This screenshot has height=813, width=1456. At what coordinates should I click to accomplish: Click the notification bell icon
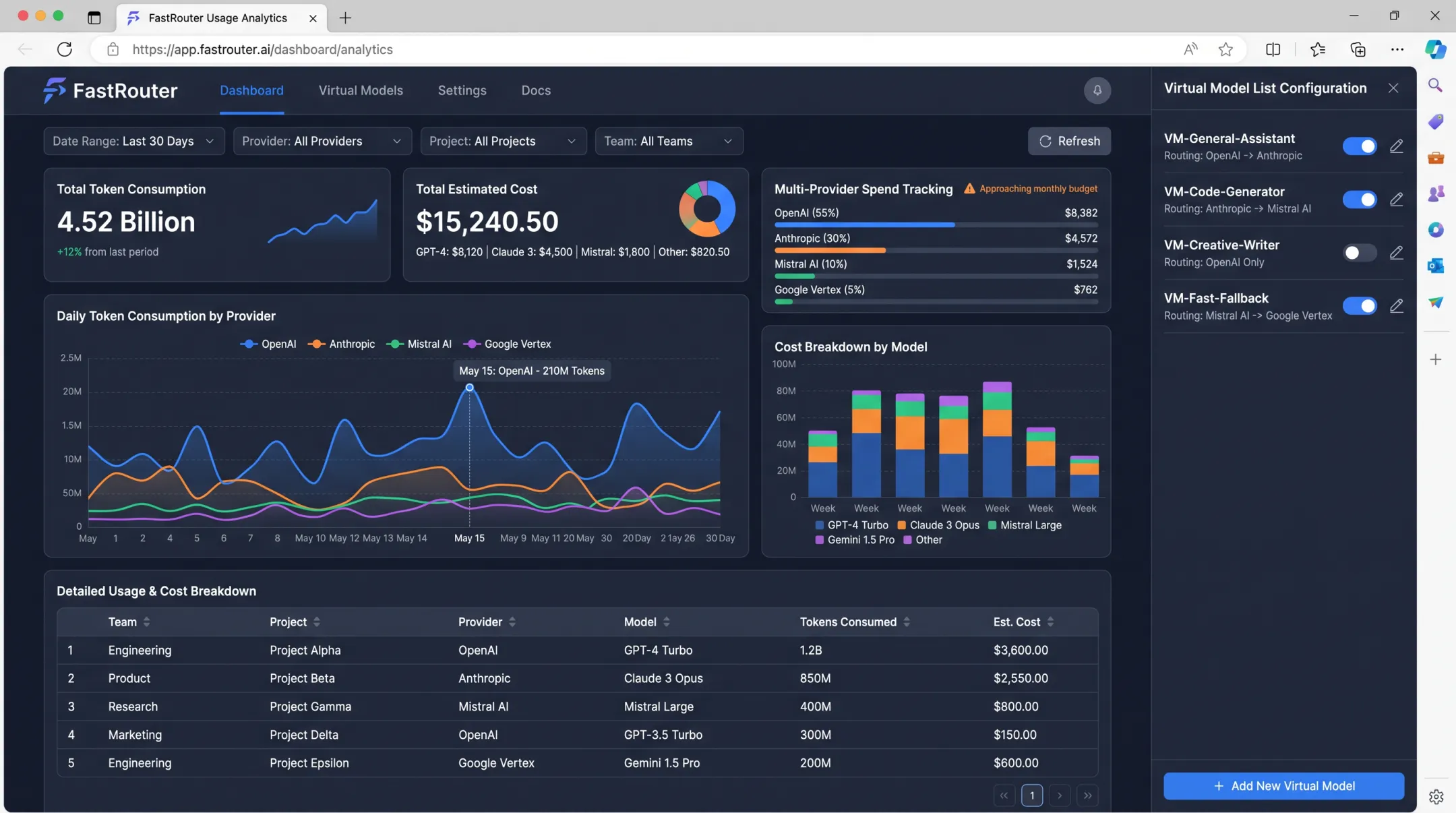pyautogui.click(x=1097, y=90)
